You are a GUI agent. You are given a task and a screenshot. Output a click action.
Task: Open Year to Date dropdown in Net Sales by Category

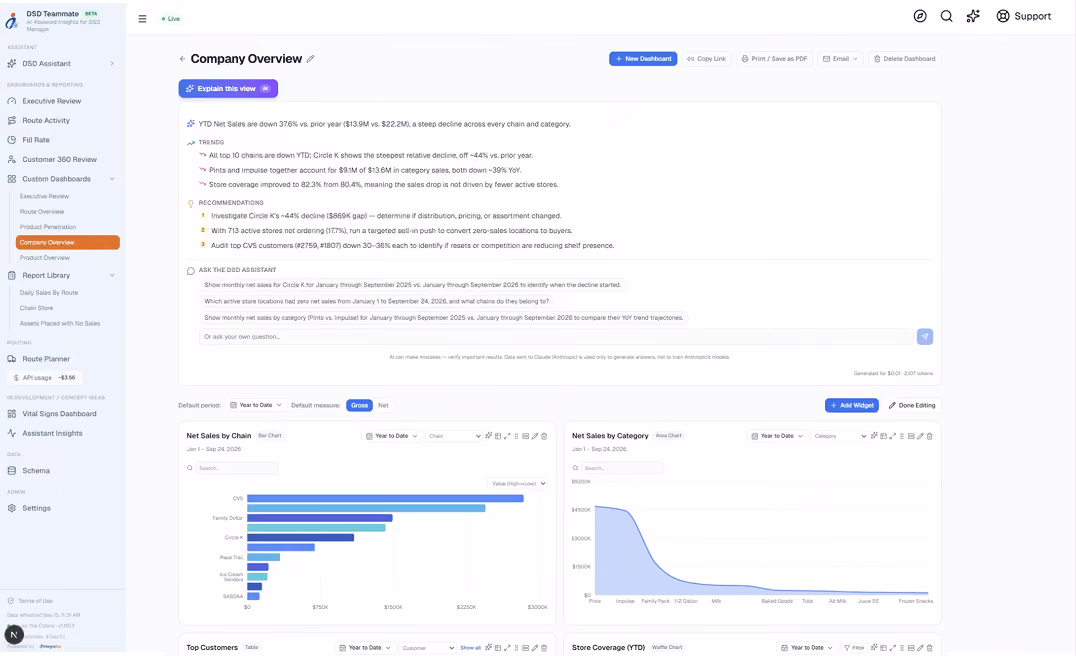pyautogui.click(x=777, y=436)
